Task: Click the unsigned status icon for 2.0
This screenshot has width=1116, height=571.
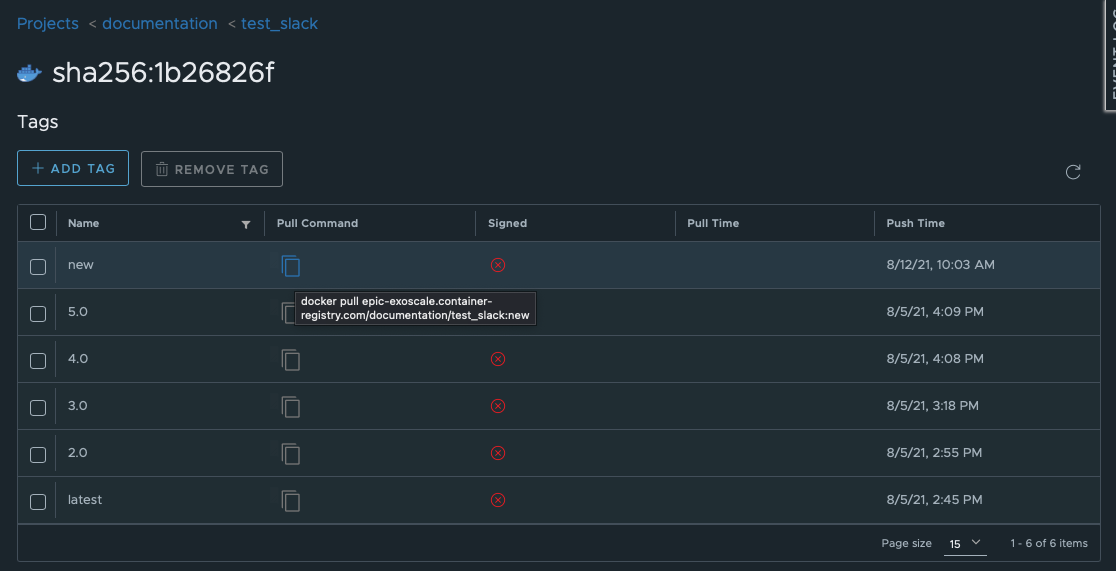Action: click(498, 453)
